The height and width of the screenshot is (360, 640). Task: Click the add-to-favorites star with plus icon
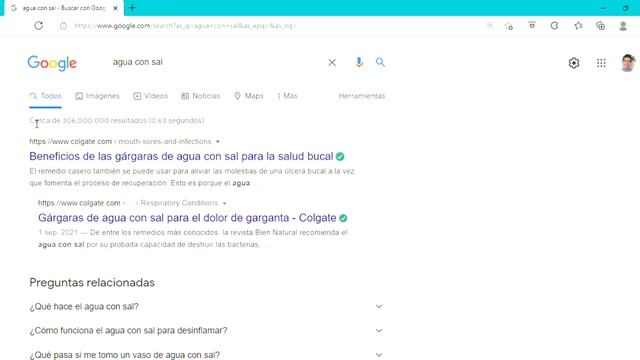[x=509, y=26]
